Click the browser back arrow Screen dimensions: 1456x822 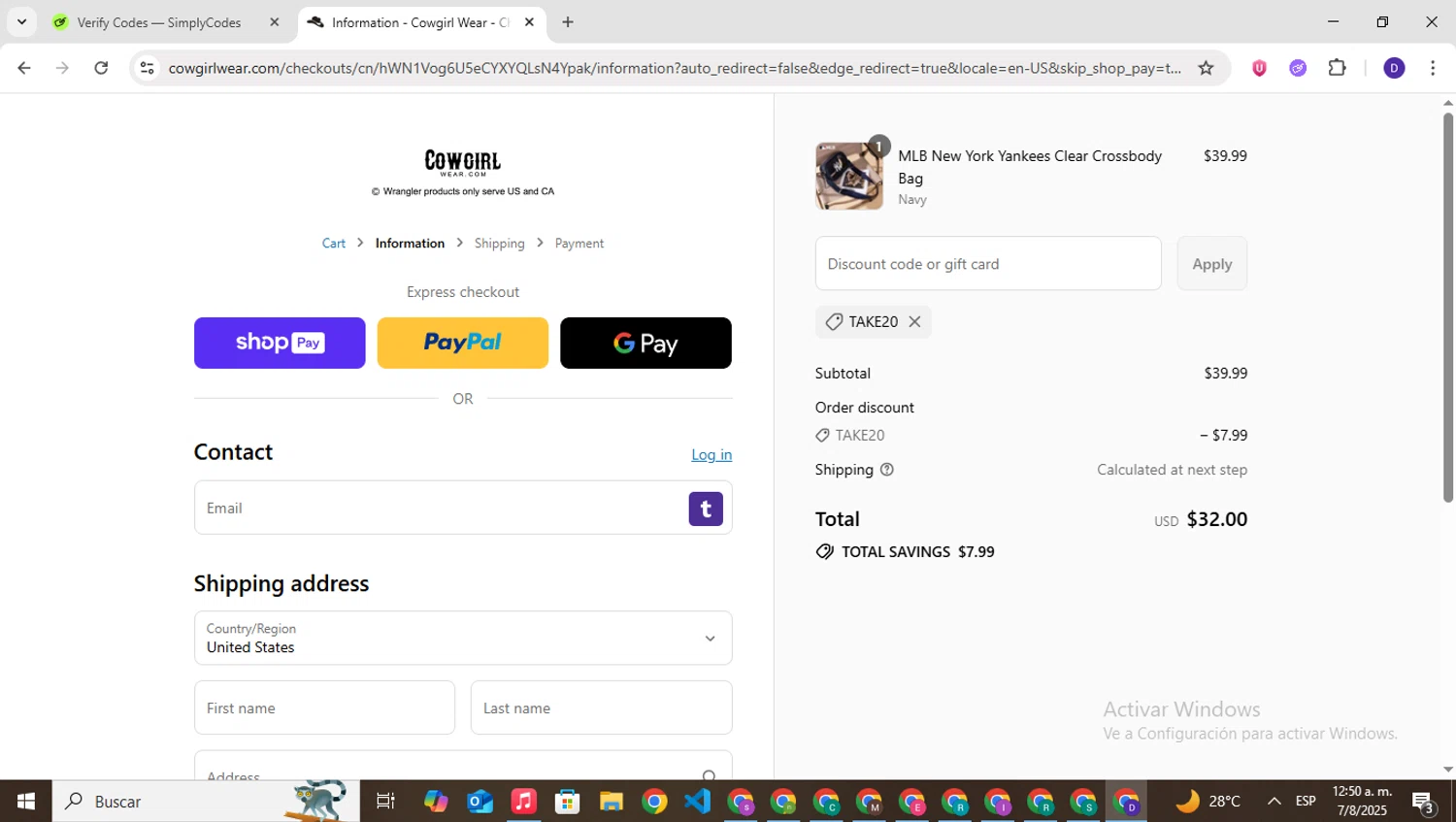point(24,68)
